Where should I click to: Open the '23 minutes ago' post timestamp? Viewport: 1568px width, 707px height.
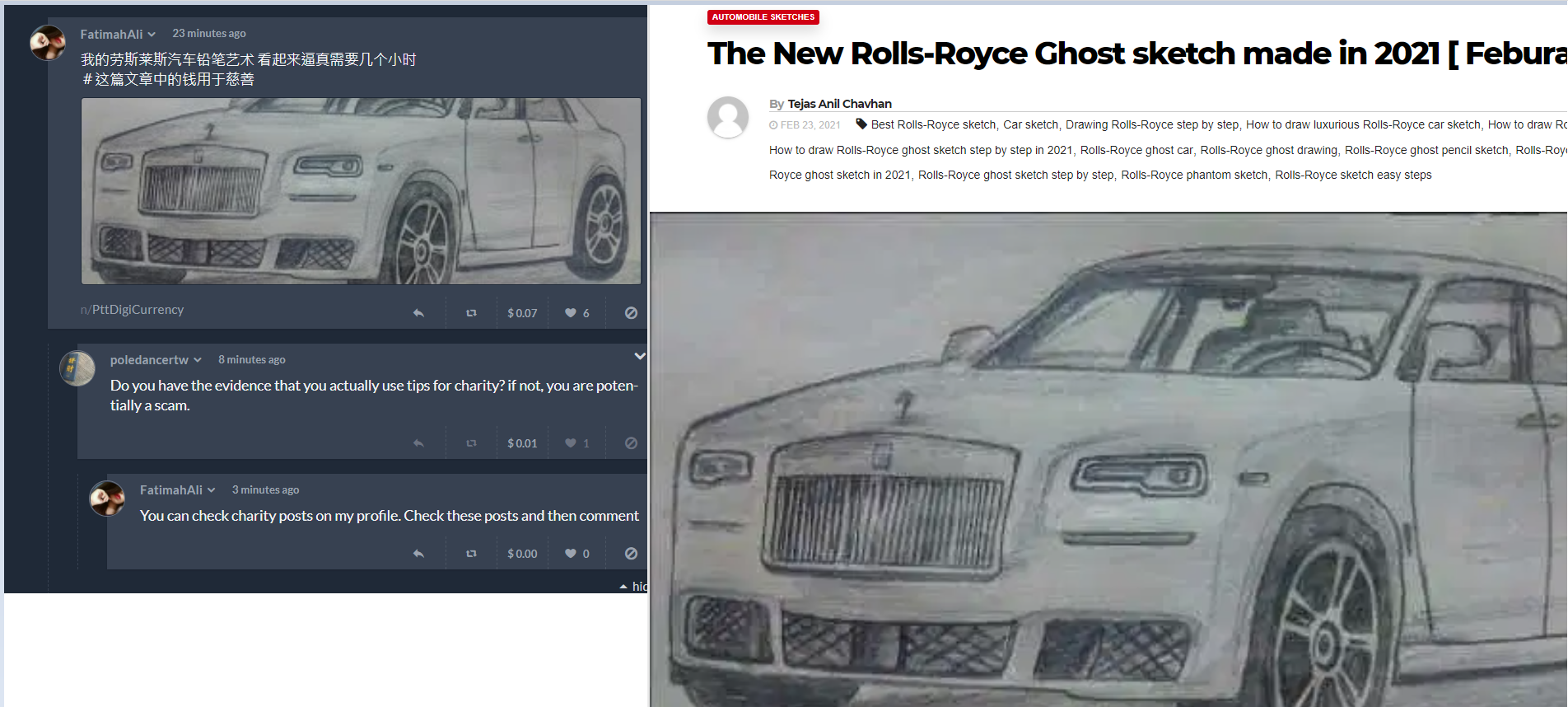(x=209, y=34)
